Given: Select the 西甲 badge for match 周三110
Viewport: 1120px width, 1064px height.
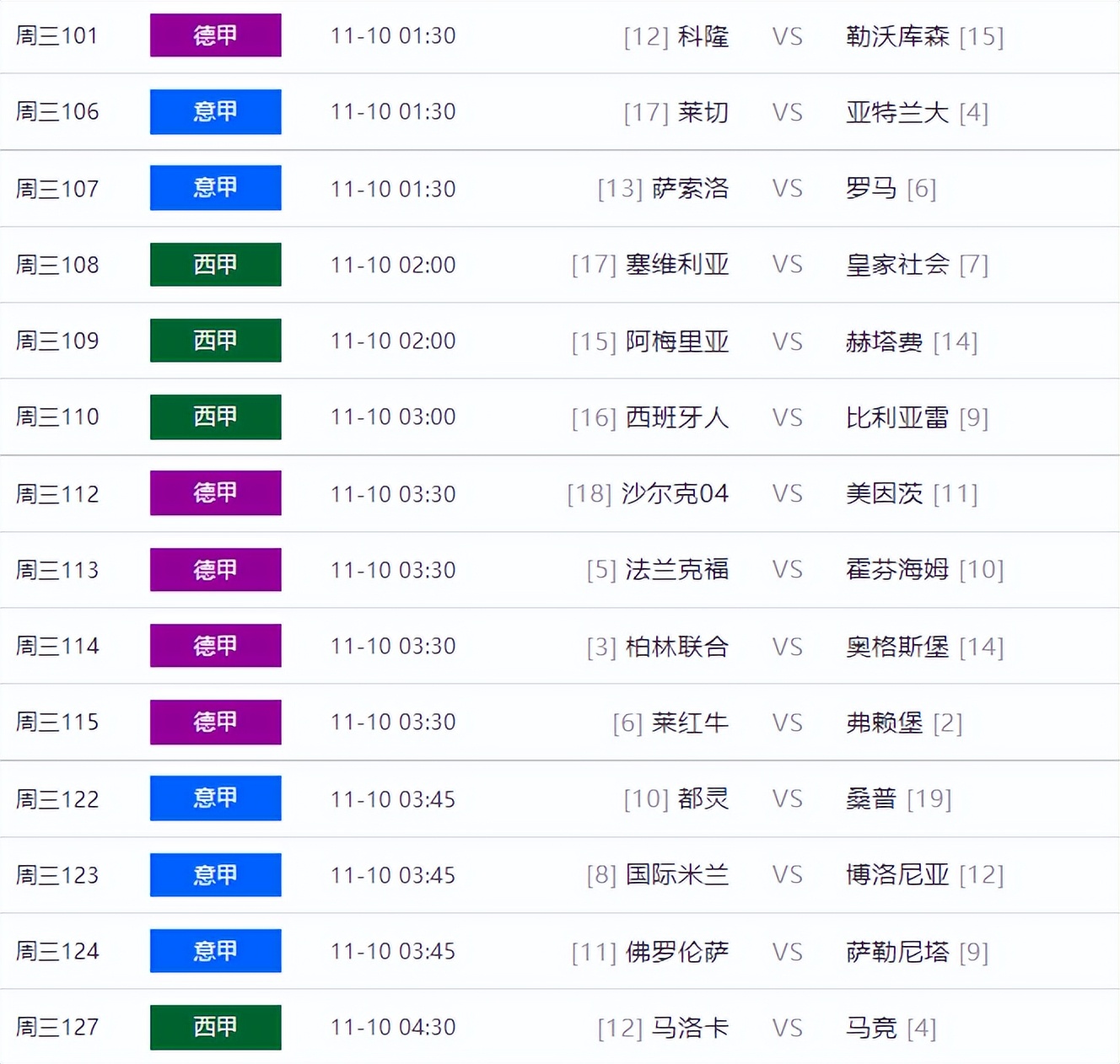Looking at the screenshot, I should (x=215, y=416).
